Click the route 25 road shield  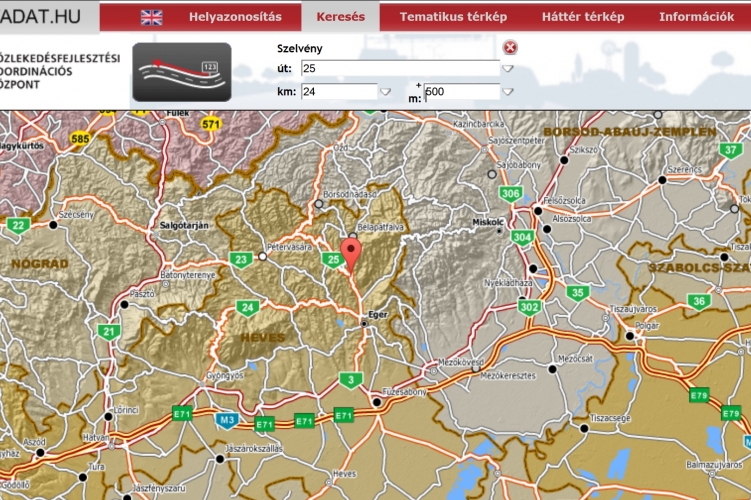point(333,260)
